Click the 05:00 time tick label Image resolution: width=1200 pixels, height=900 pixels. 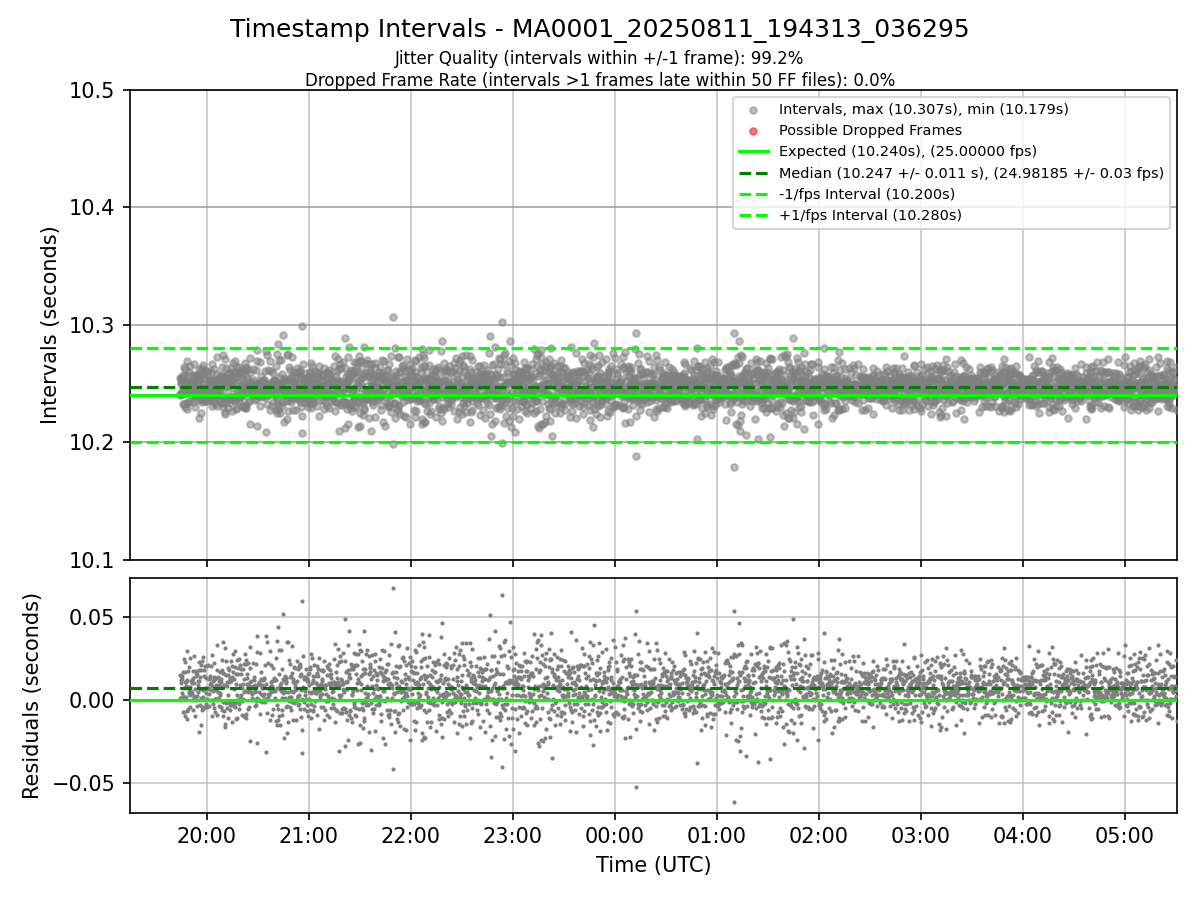1125,835
